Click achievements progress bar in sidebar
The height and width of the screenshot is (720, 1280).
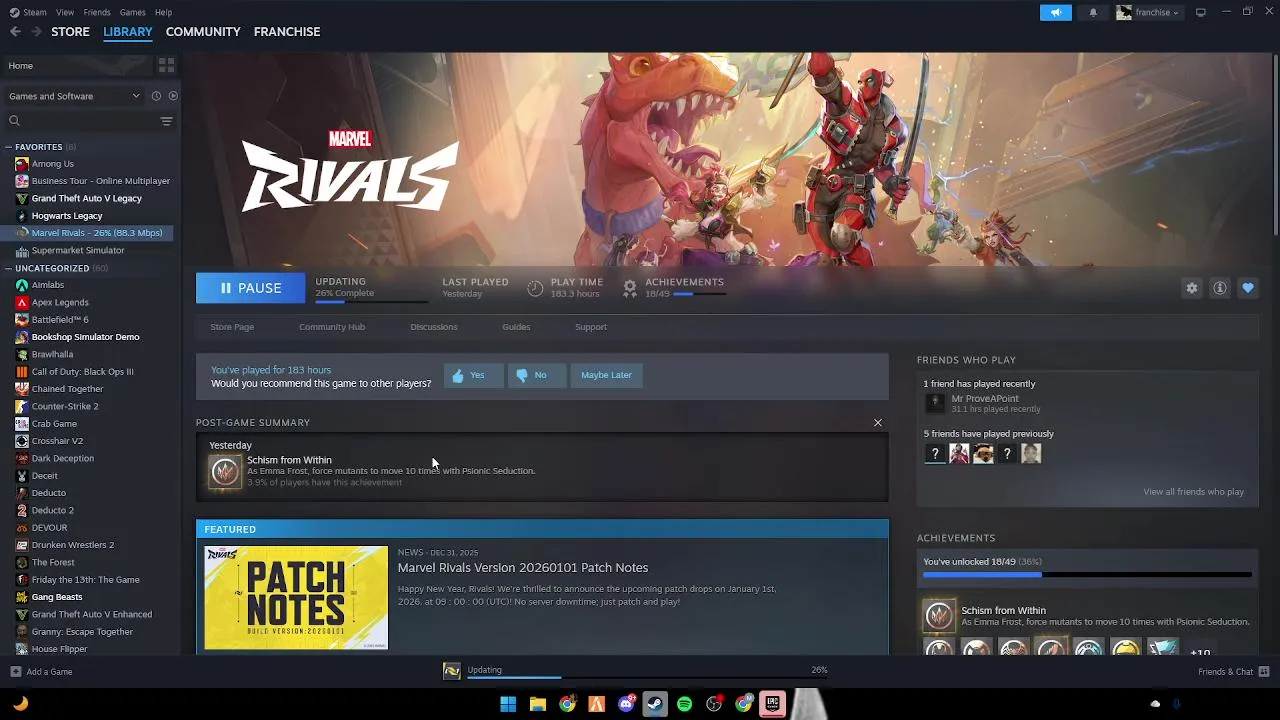tap(1087, 575)
